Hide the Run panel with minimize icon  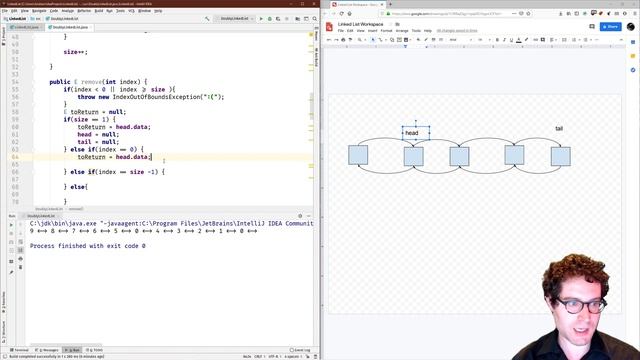point(309,216)
